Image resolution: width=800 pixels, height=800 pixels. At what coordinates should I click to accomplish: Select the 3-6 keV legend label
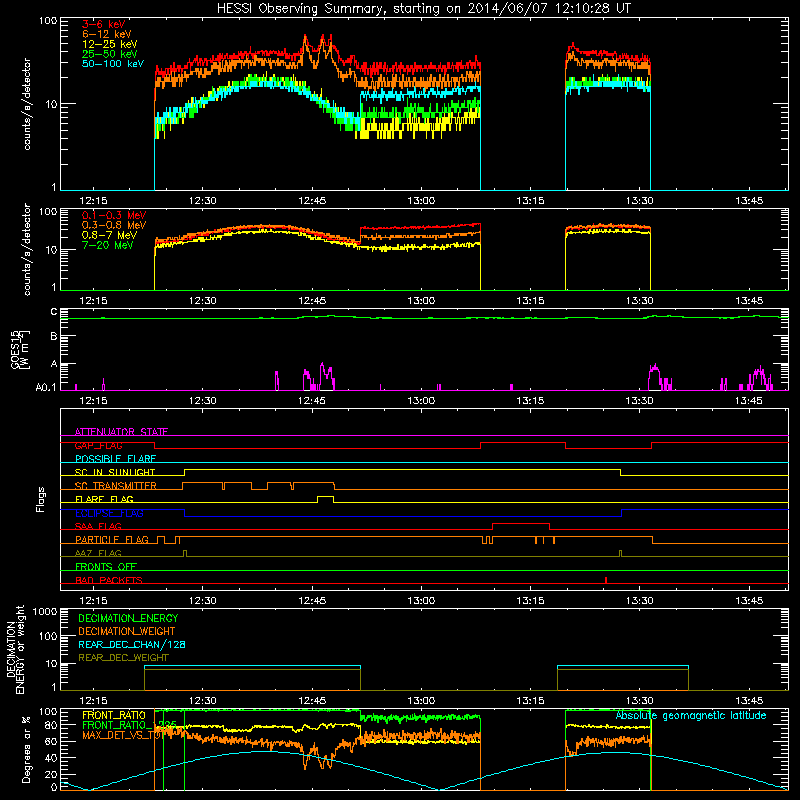[103, 24]
